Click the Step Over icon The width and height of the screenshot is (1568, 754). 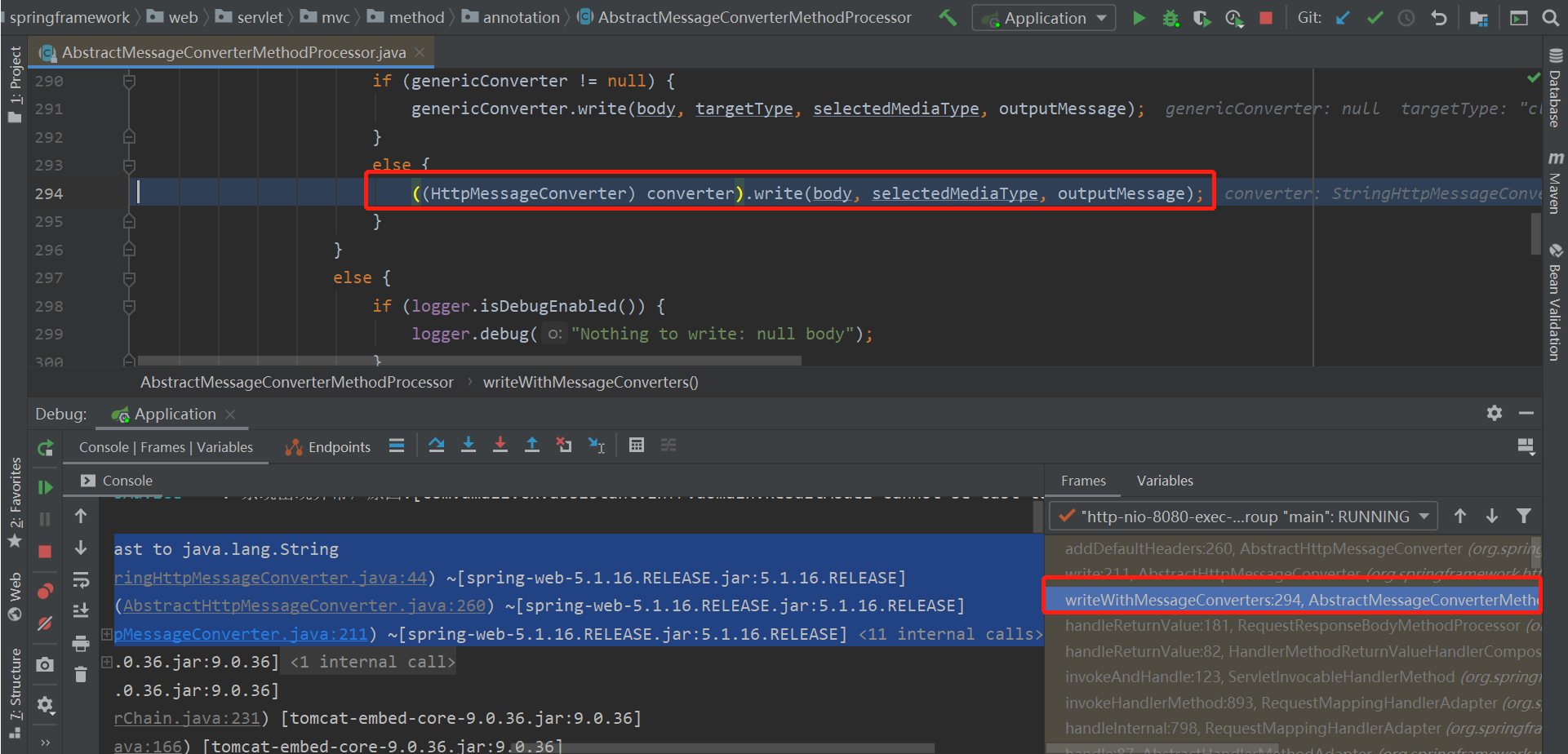pyautogui.click(x=437, y=446)
